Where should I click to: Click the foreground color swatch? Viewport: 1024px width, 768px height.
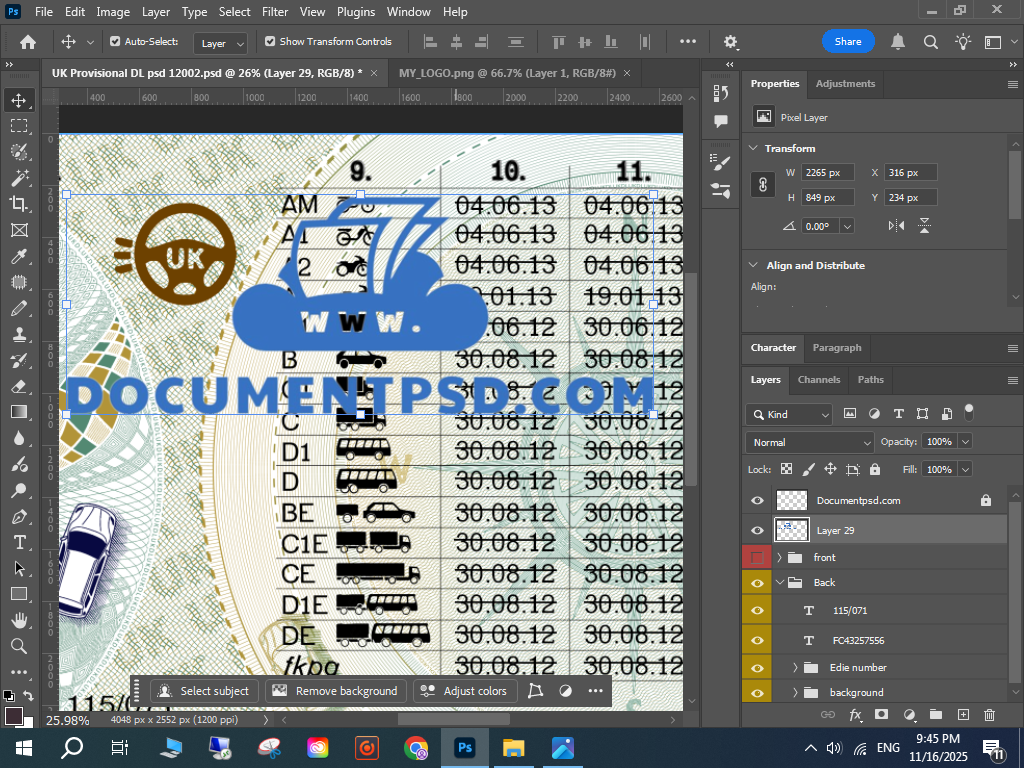pos(14,716)
